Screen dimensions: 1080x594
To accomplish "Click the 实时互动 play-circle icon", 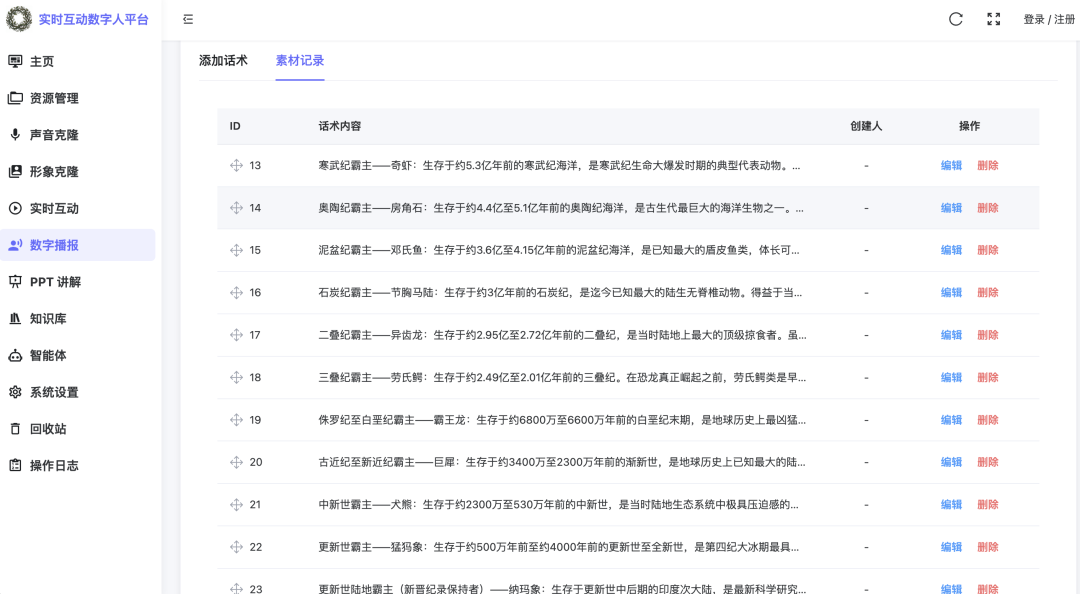I will pos(15,208).
